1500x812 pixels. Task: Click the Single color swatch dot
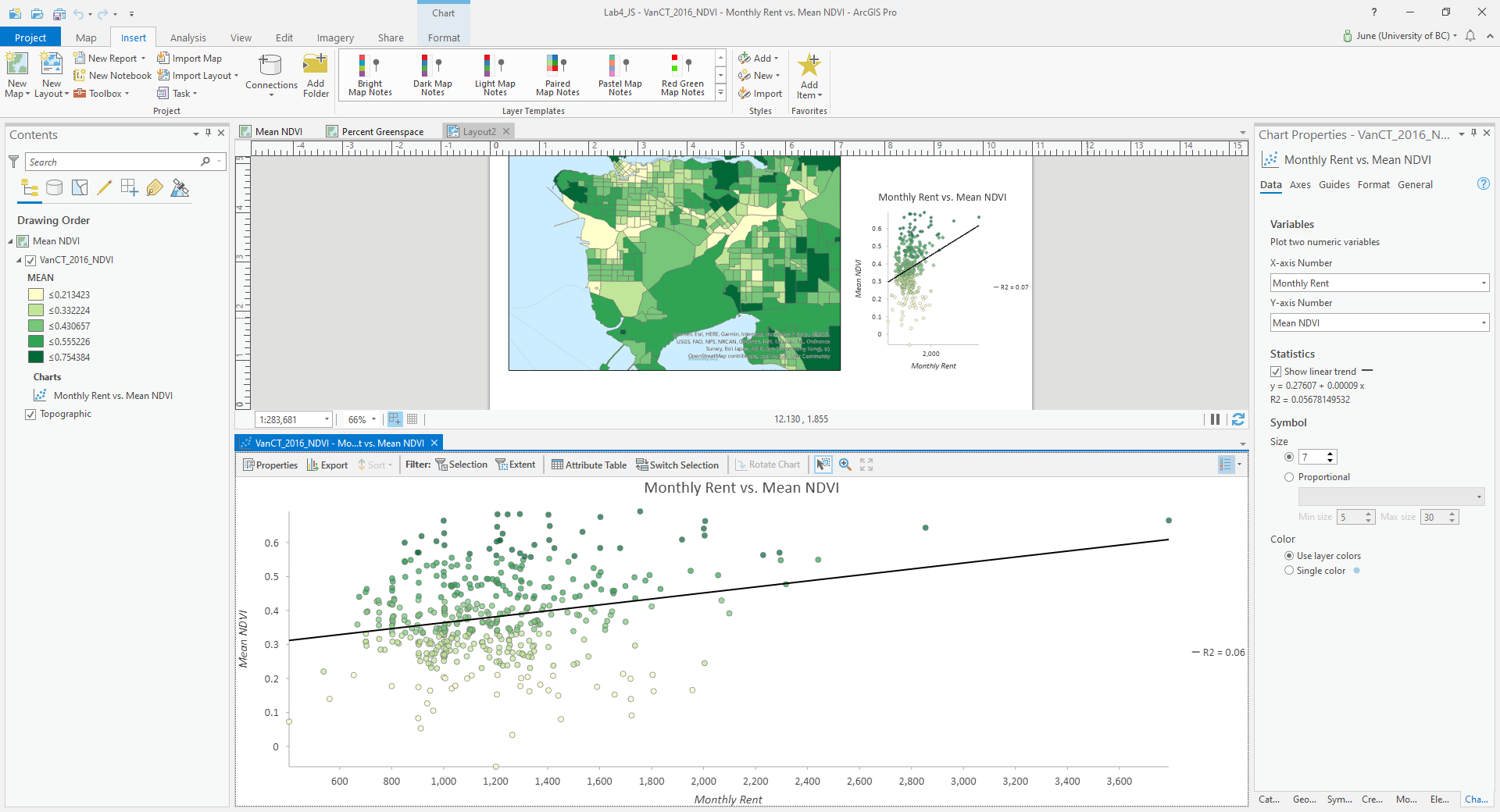1356,571
